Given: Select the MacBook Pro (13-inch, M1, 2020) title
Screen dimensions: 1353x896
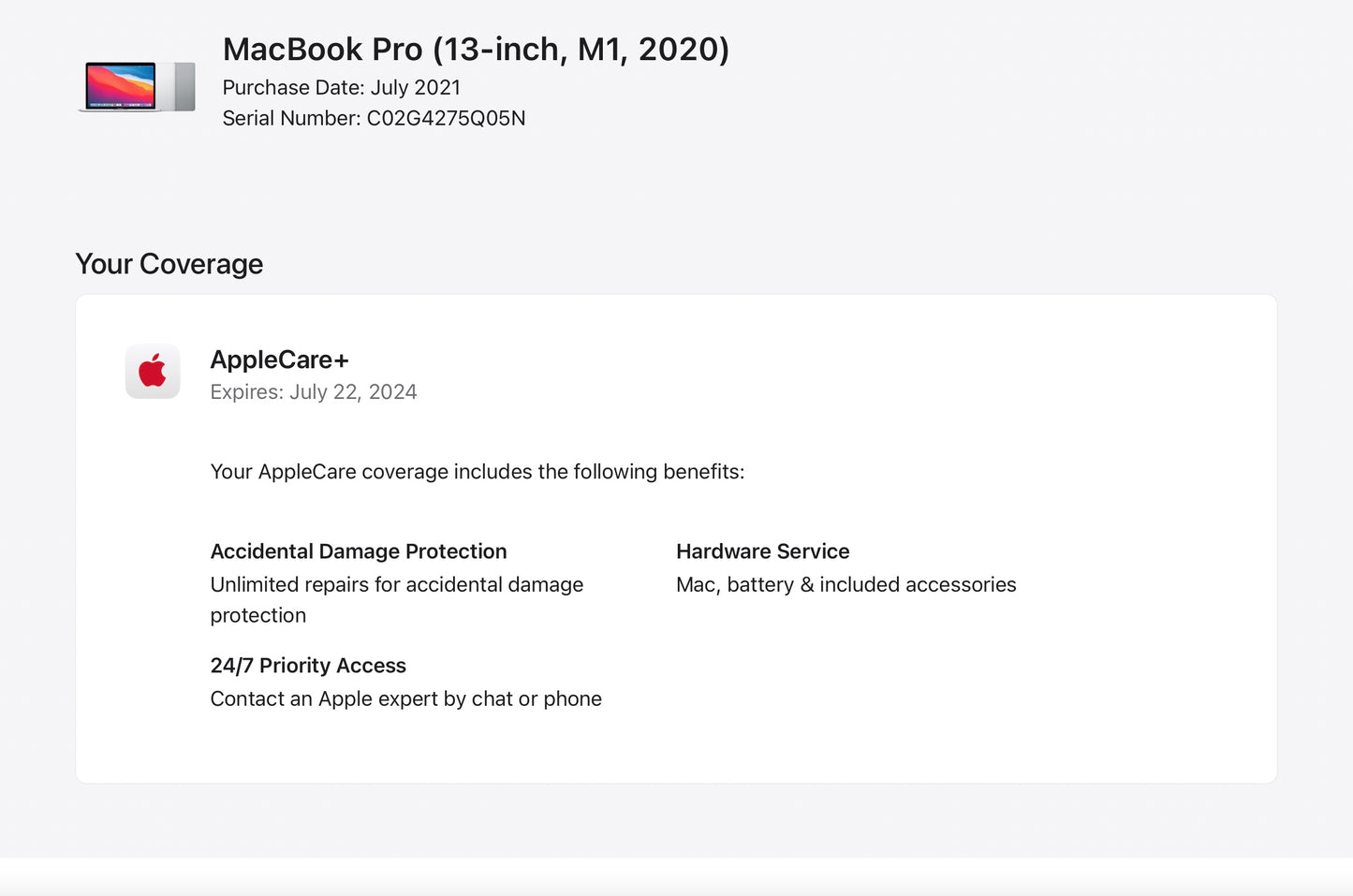Looking at the screenshot, I should [476, 50].
